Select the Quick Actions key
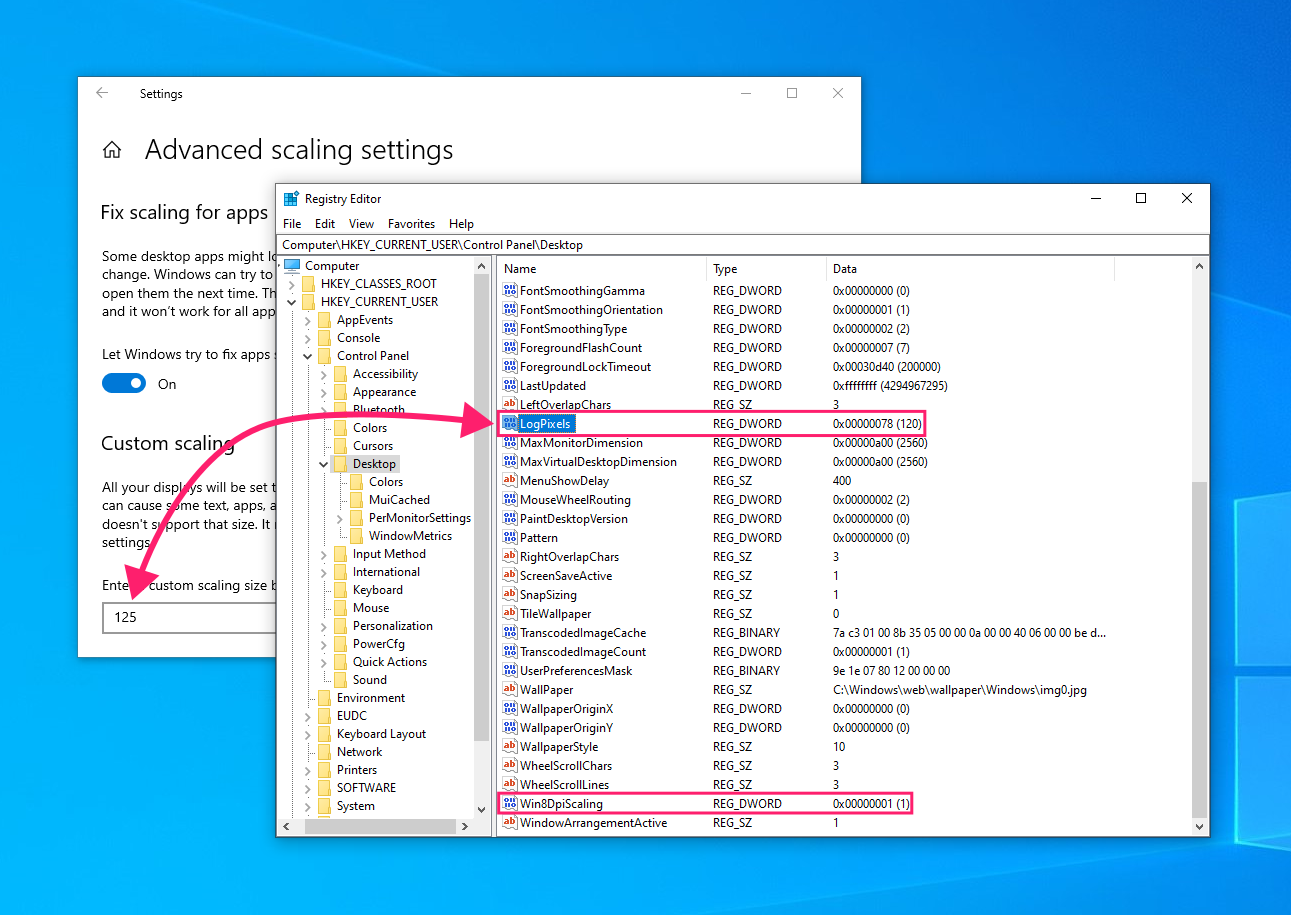The image size is (1291, 915). [x=390, y=662]
